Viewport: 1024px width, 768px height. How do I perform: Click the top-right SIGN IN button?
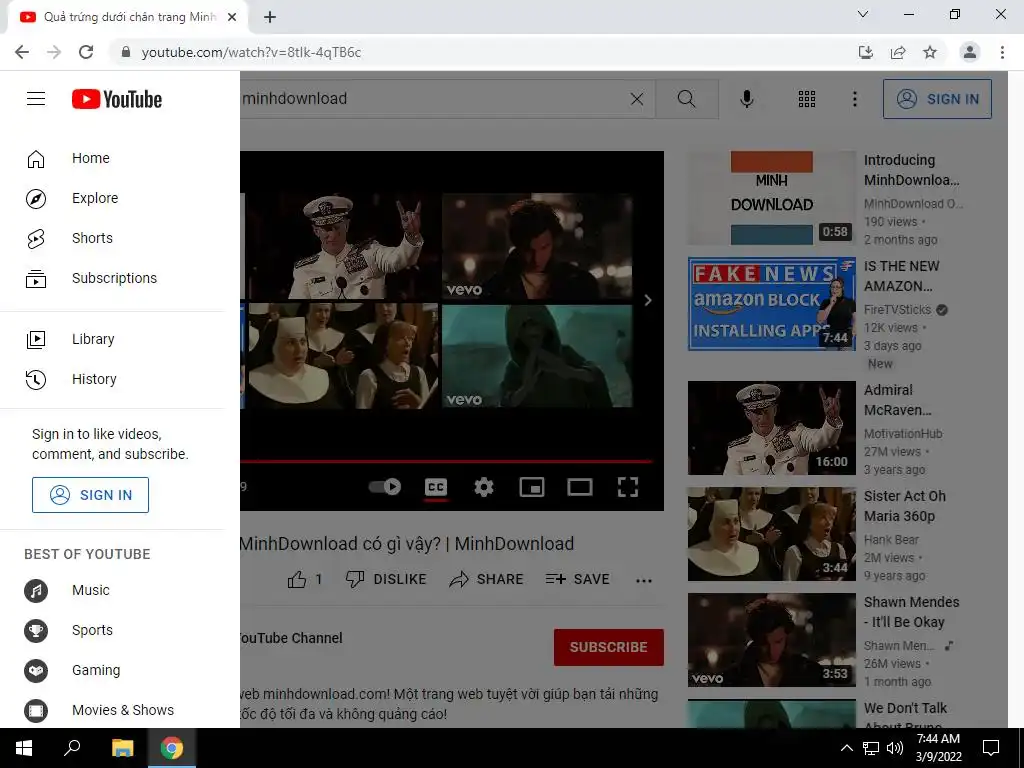pos(937,99)
